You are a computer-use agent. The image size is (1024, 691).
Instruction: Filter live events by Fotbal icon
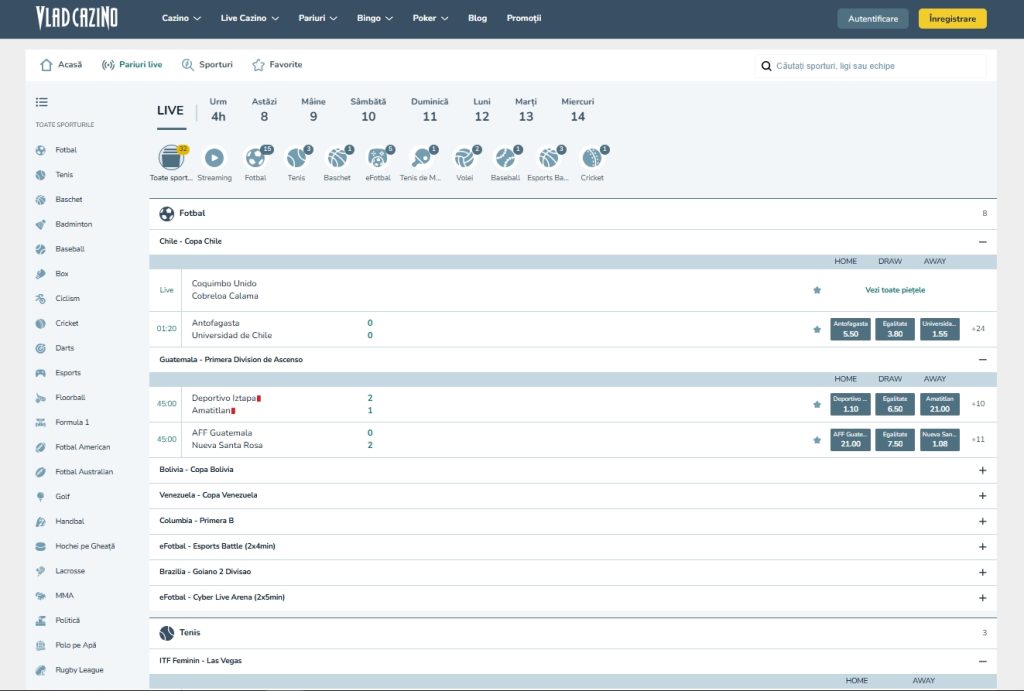[x=255, y=158]
